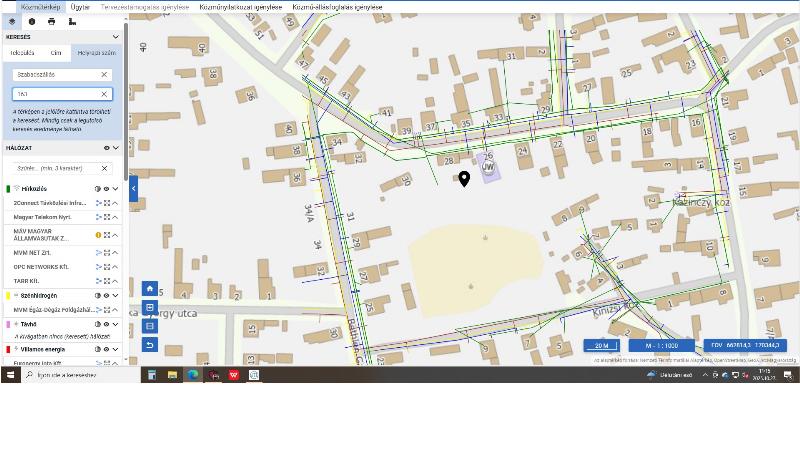Toggle visibility of Szénhidrogén layer group
The width and height of the screenshot is (800, 450).
[106, 296]
